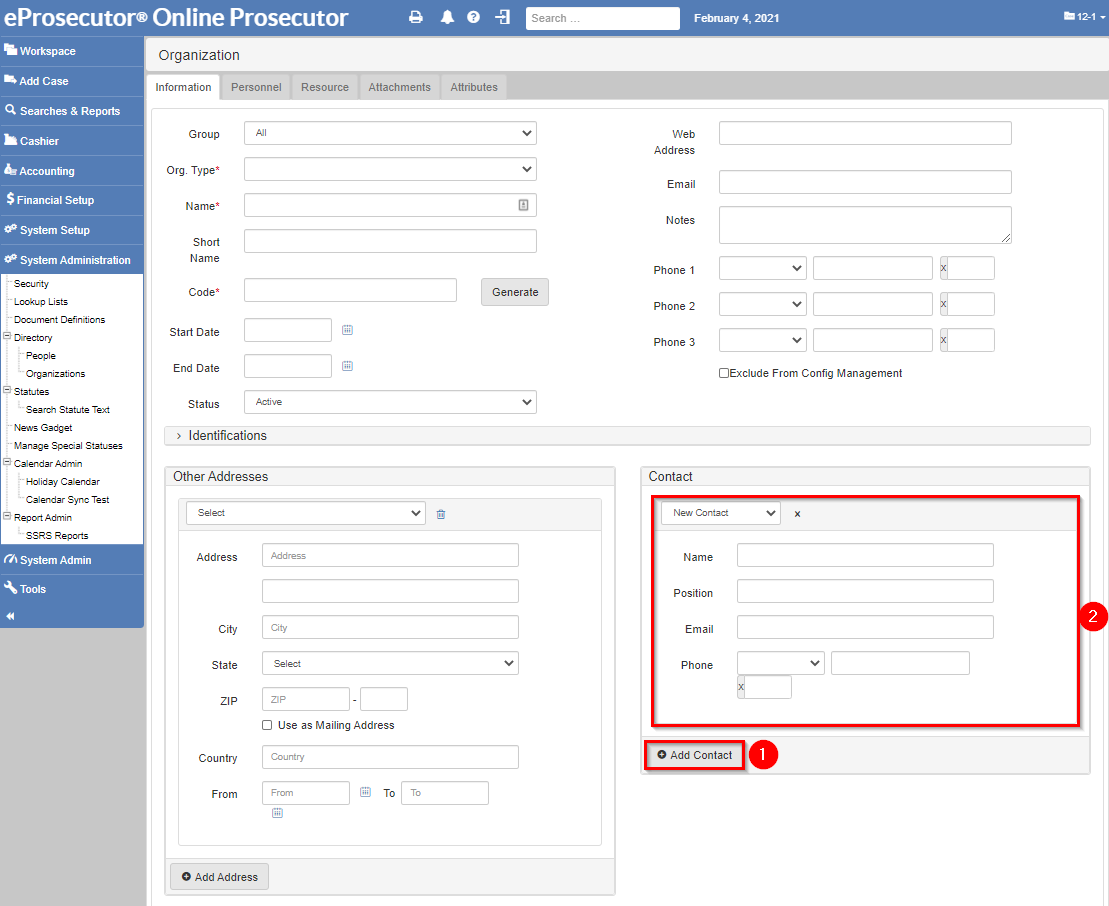Open the From date calendar icon
Viewport: 1109px width, 906px height.
click(366, 791)
